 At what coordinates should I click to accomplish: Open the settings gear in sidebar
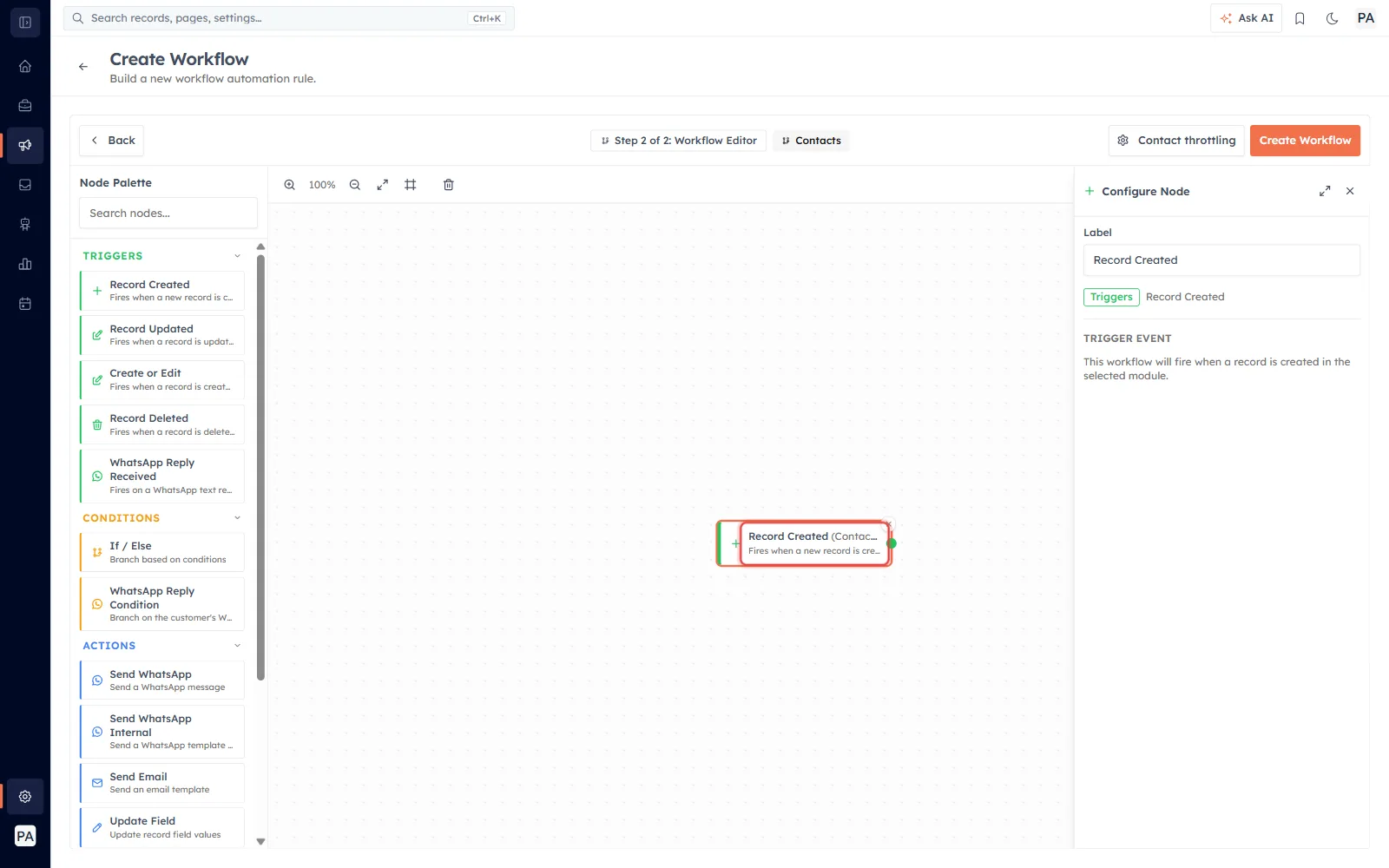pyautogui.click(x=25, y=797)
